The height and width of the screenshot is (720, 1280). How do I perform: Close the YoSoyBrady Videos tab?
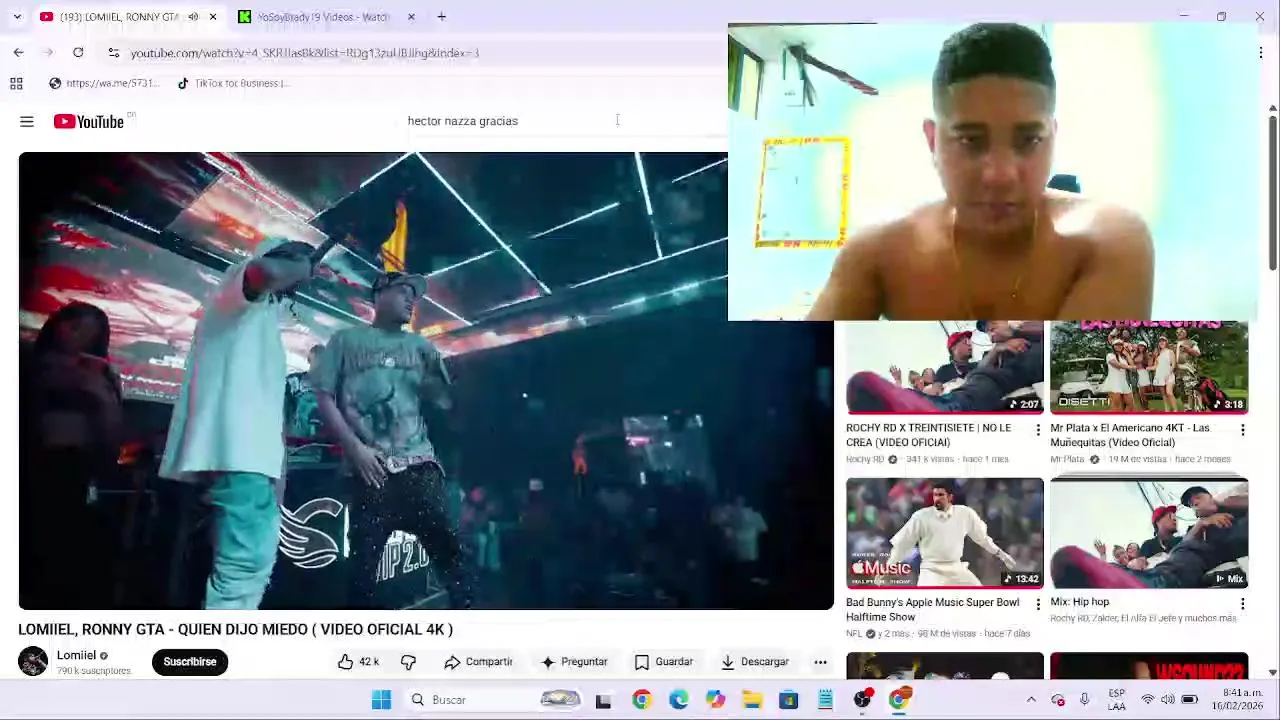[411, 17]
